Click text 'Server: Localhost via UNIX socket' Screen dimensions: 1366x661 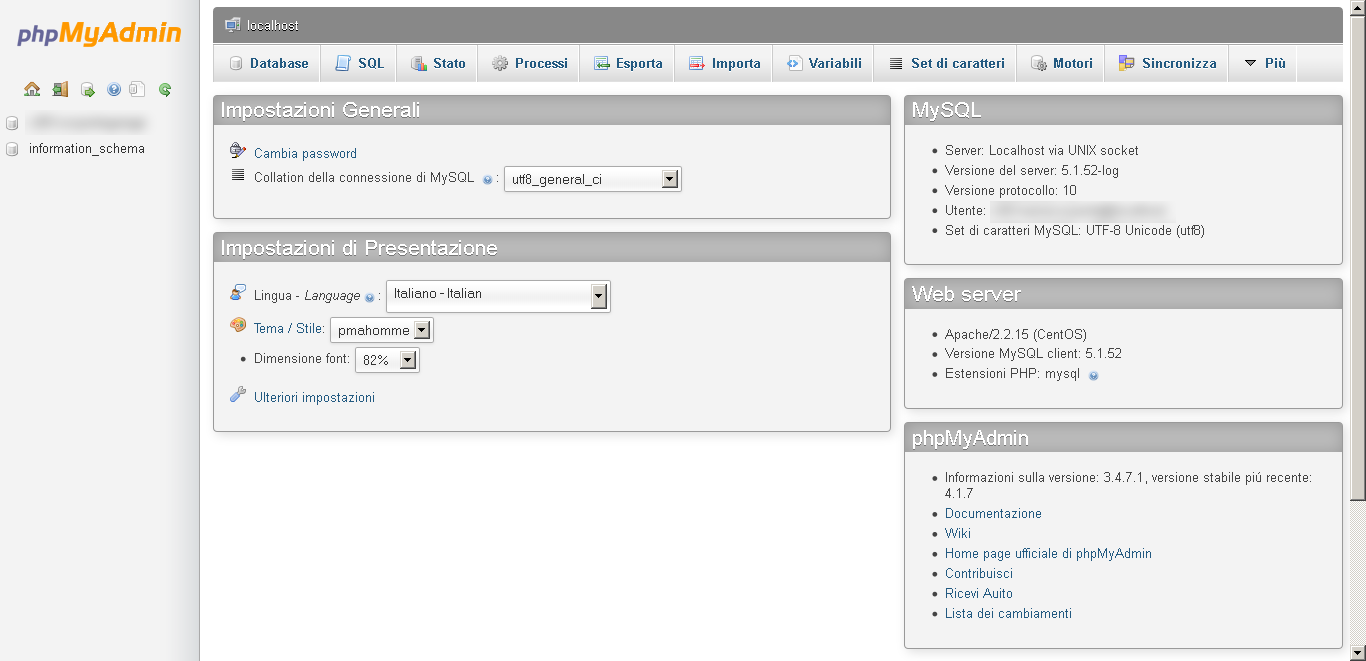[x=1042, y=150]
